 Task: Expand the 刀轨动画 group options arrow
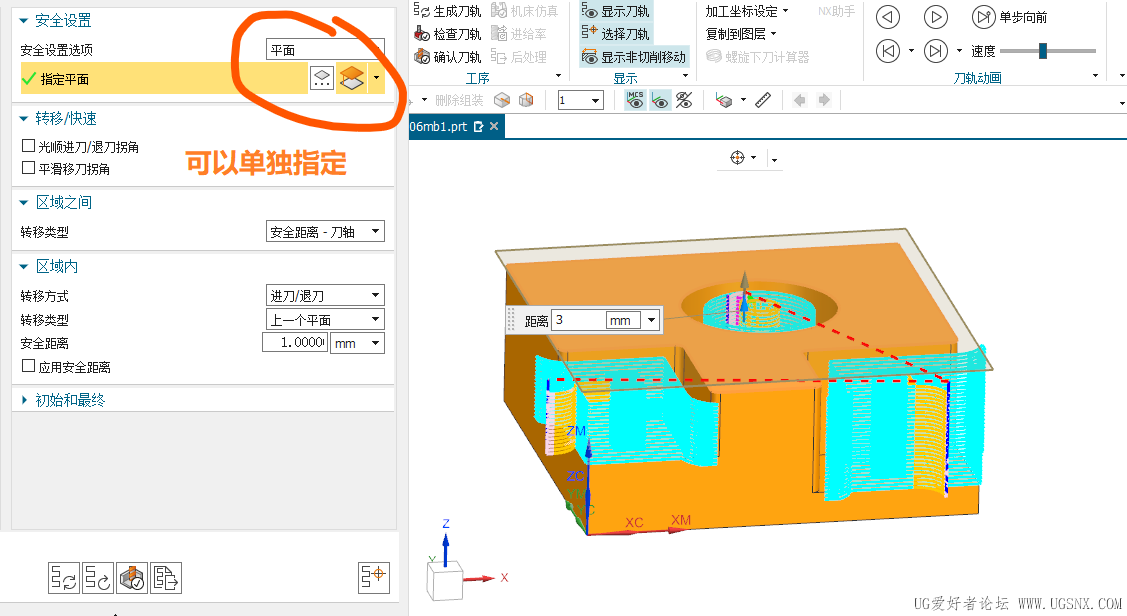click(x=1095, y=75)
